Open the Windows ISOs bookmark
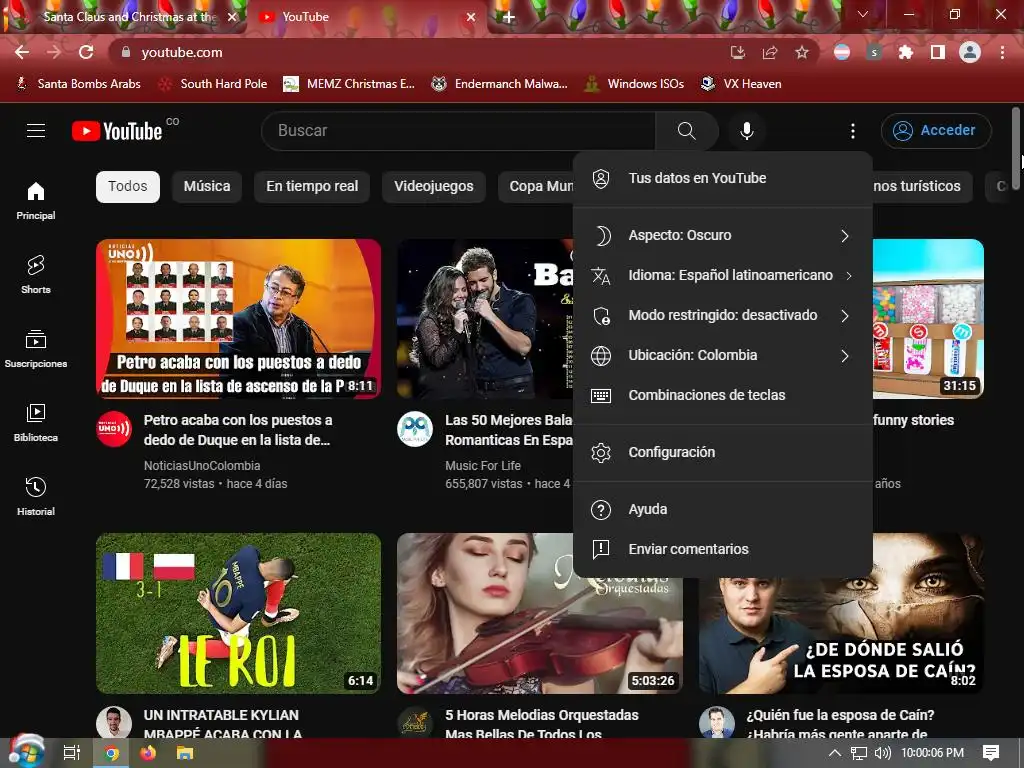This screenshot has width=1024, height=768. coord(634,84)
